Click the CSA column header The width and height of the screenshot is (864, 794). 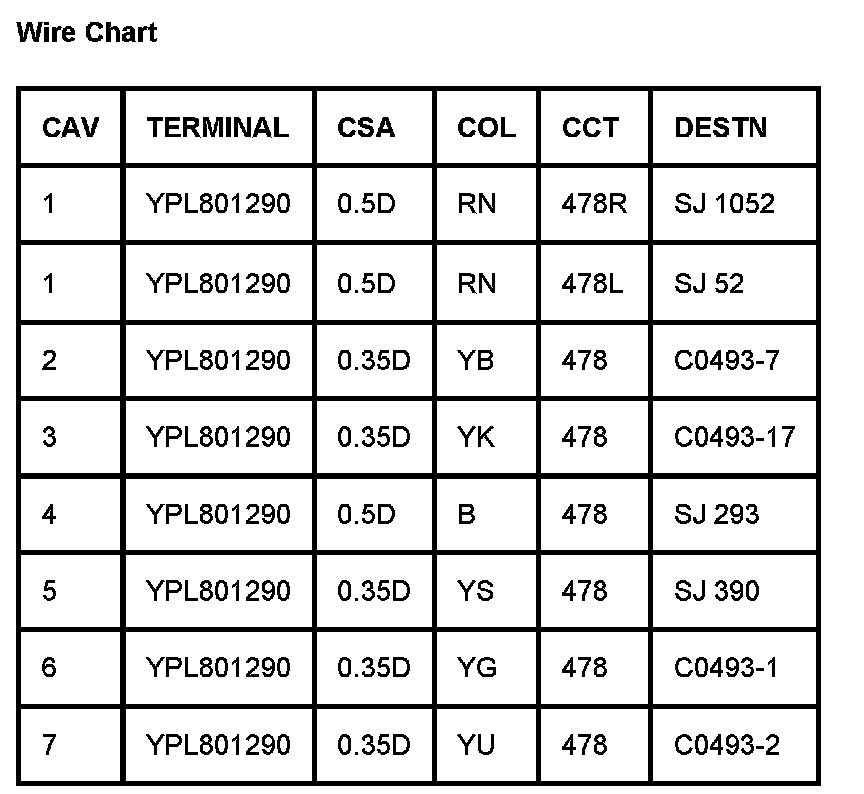[x=366, y=128]
